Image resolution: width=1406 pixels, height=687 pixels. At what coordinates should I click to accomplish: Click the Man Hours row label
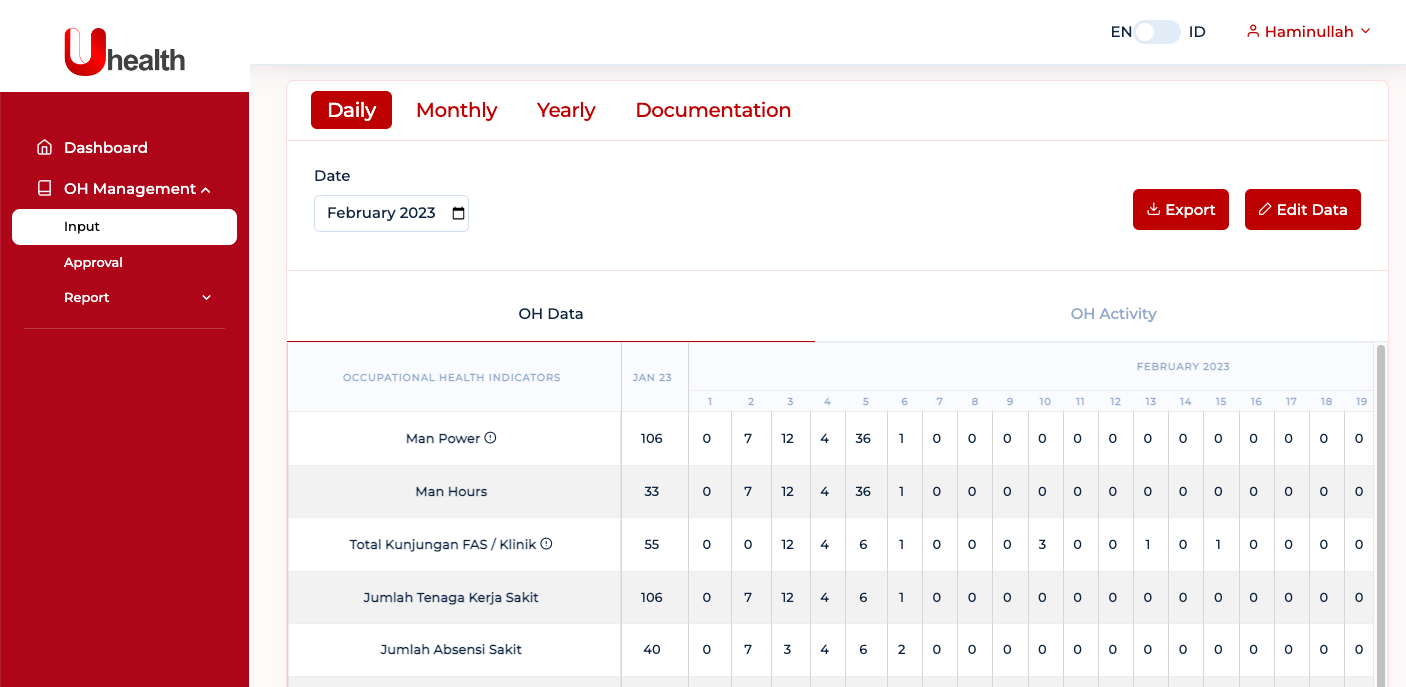pyautogui.click(x=452, y=491)
